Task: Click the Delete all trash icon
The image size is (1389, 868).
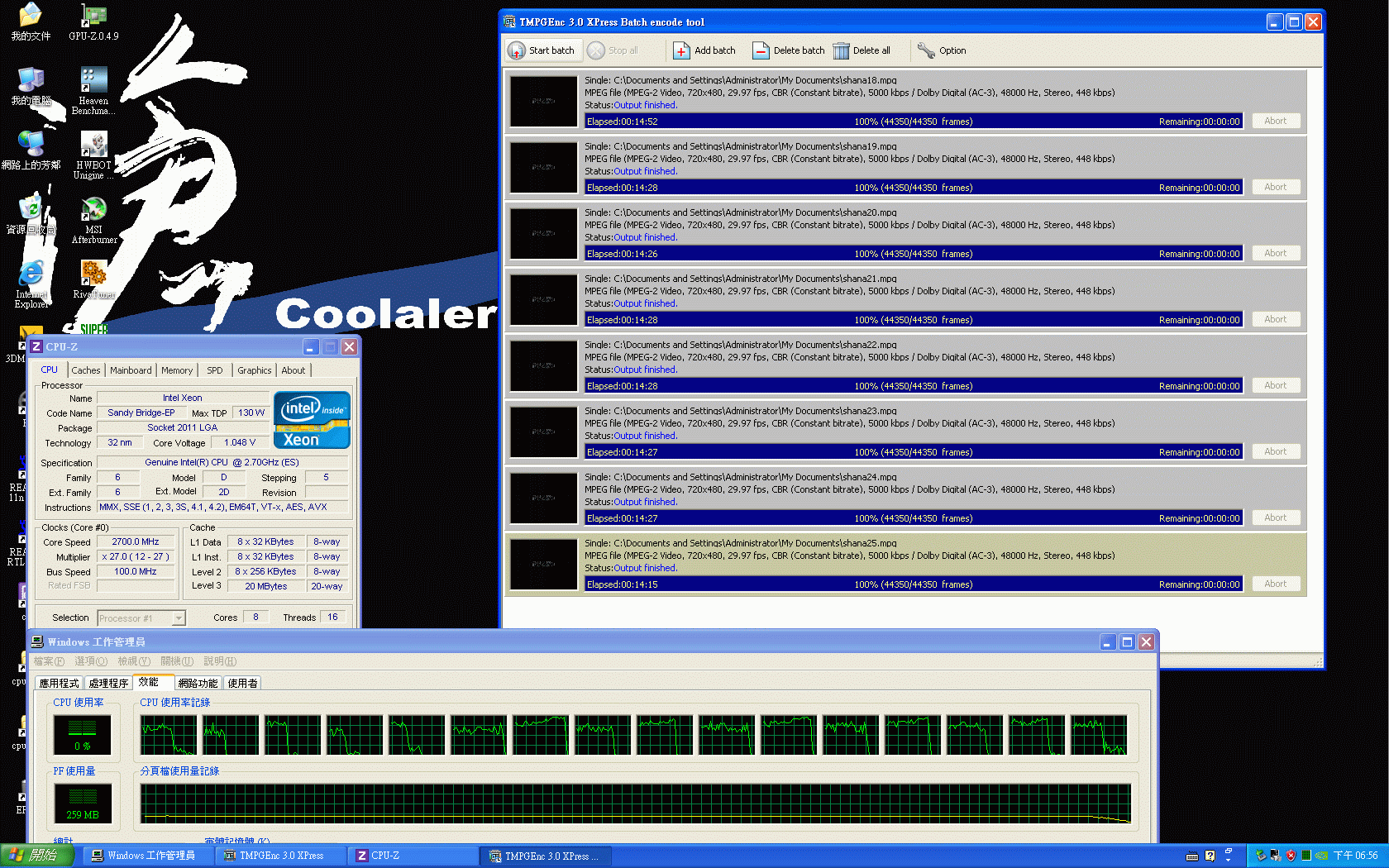Action: coord(841,50)
